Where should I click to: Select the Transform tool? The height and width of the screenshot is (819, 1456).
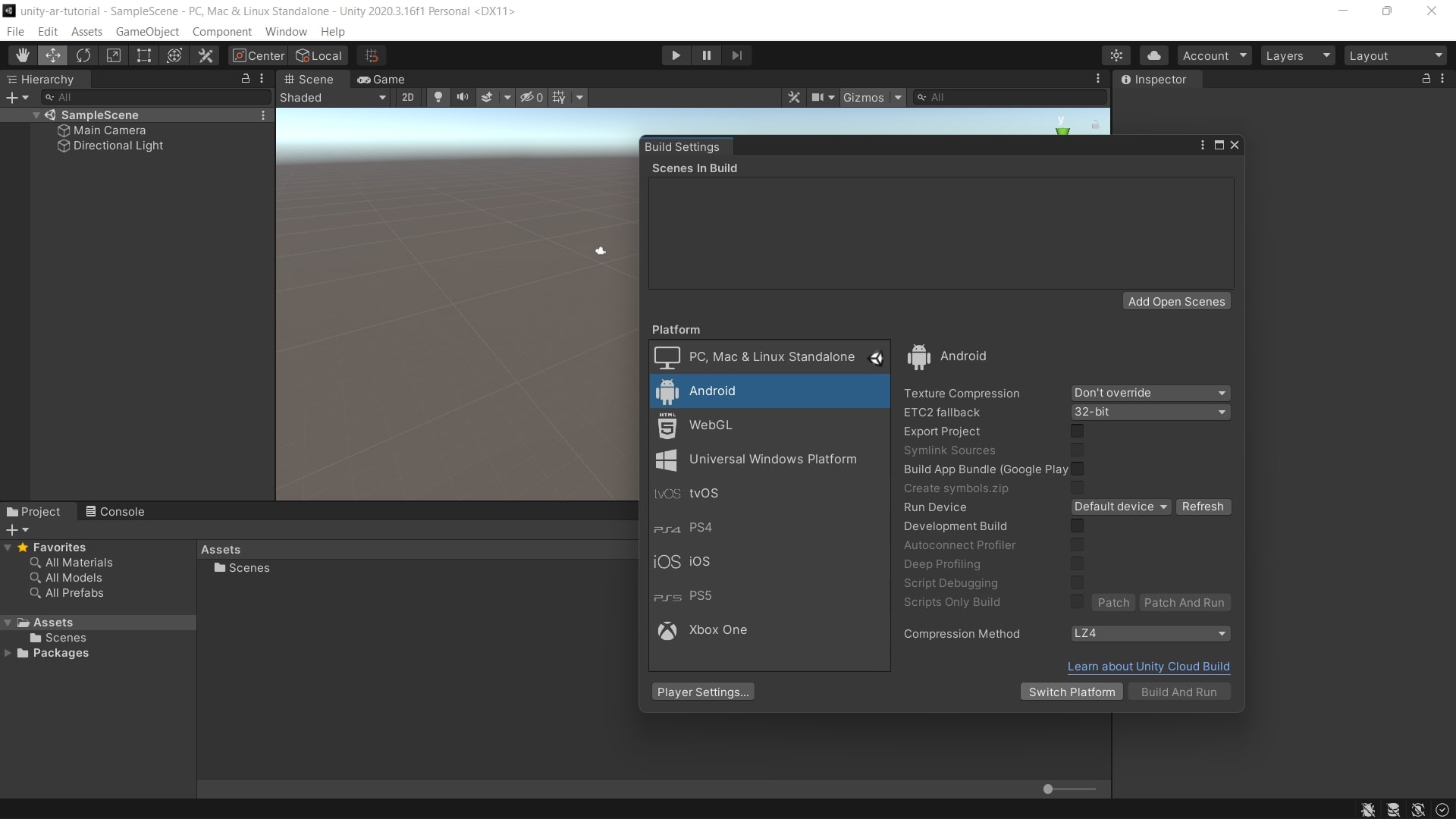click(x=174, y=55)
